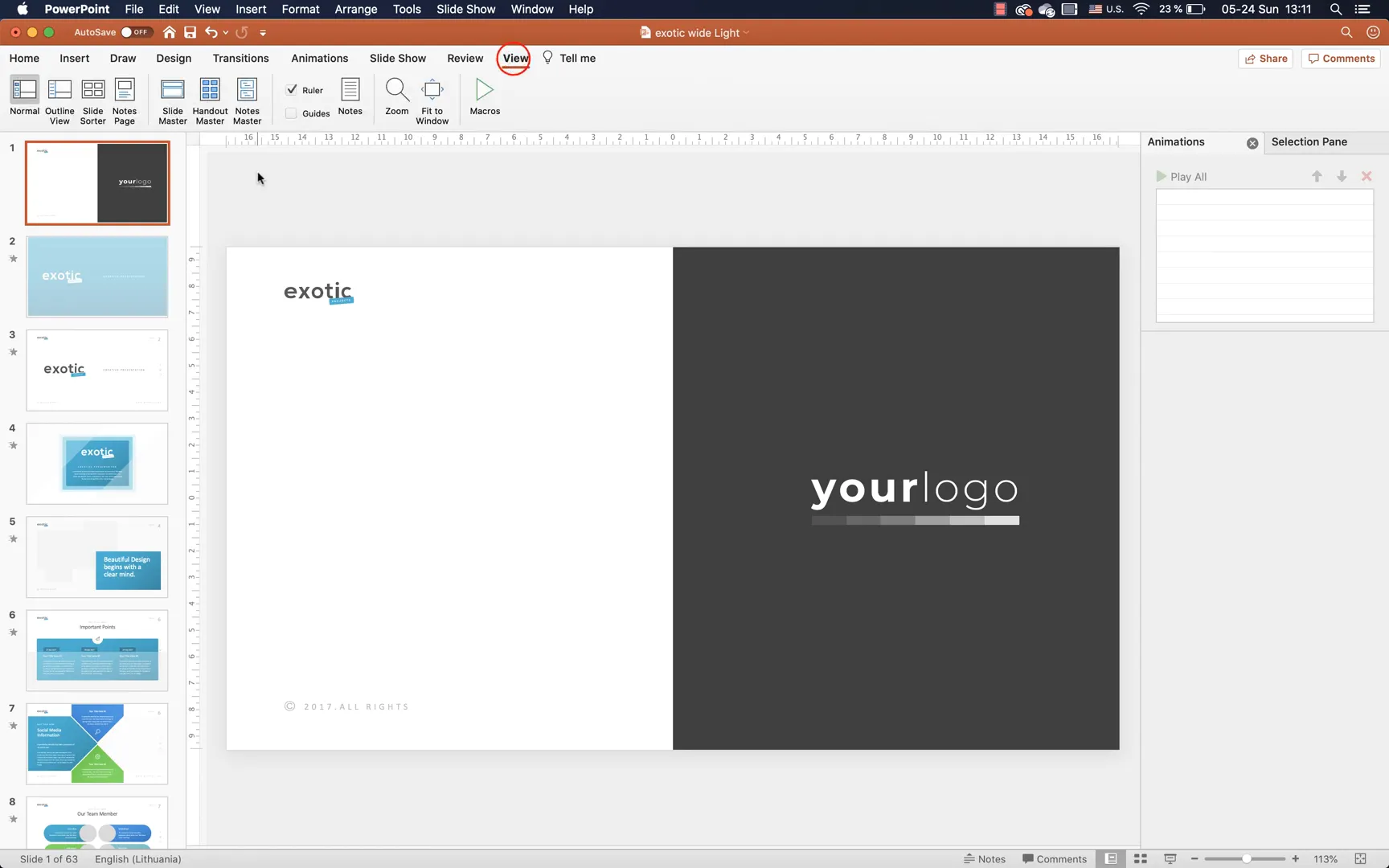The height and width of the screenshot is (868, 1389).
Task: Open Outline View
Action: (x=59, y=98)
